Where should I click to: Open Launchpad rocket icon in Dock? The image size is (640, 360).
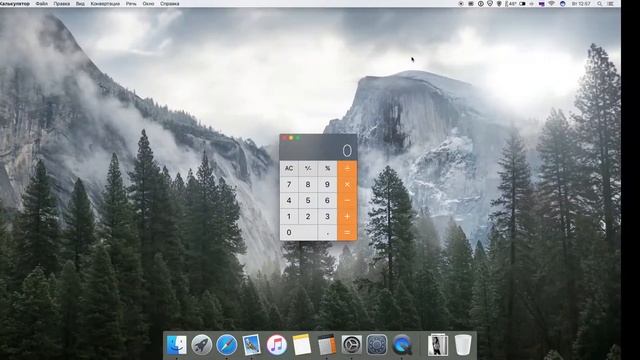[x=202, y=345]
